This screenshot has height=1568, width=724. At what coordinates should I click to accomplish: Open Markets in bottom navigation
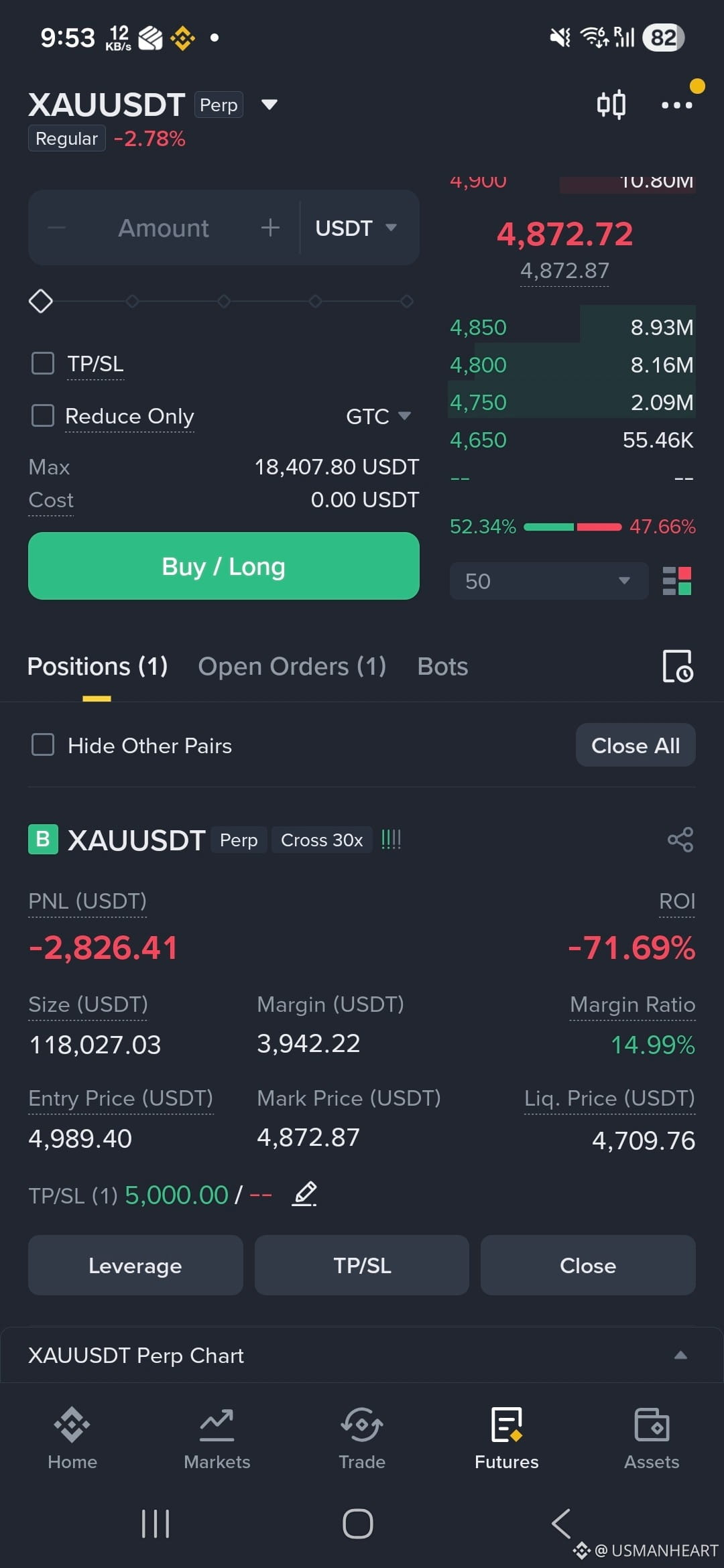click(x=217, y=1438)
